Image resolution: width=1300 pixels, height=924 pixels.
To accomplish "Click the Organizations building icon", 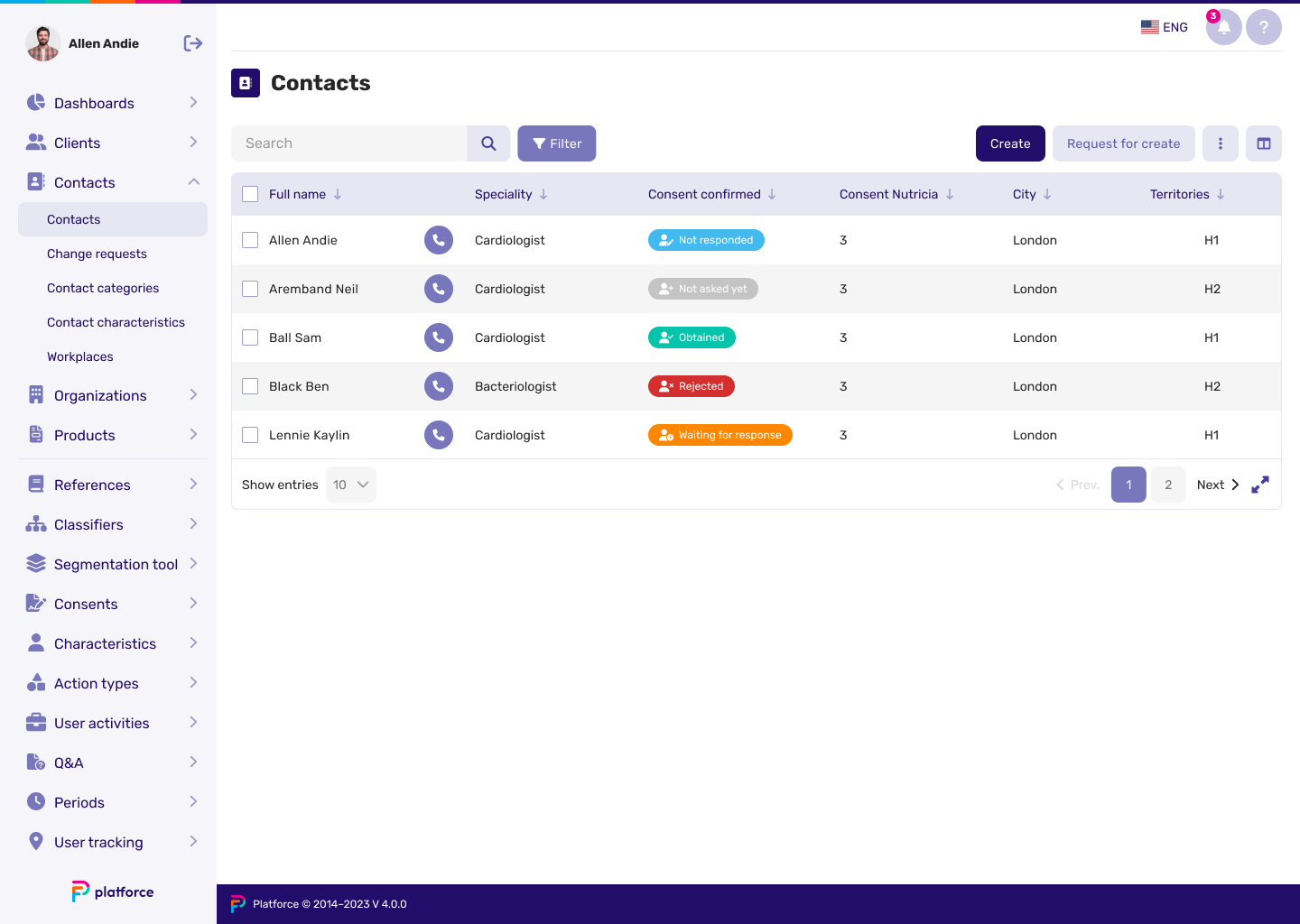I will tap(36, 394).
